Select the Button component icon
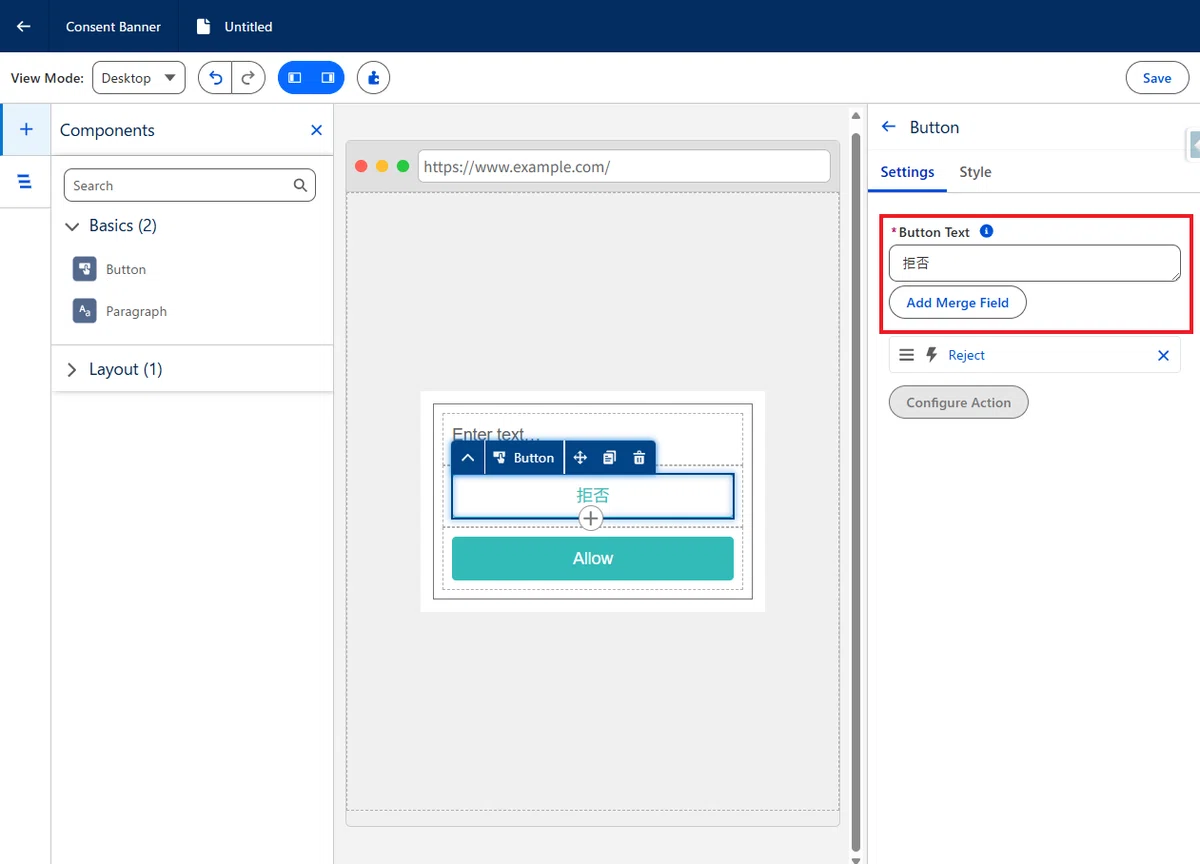The width and height of the screenshot is (1200, 864). pyautogui.click(x=84, y=269)
